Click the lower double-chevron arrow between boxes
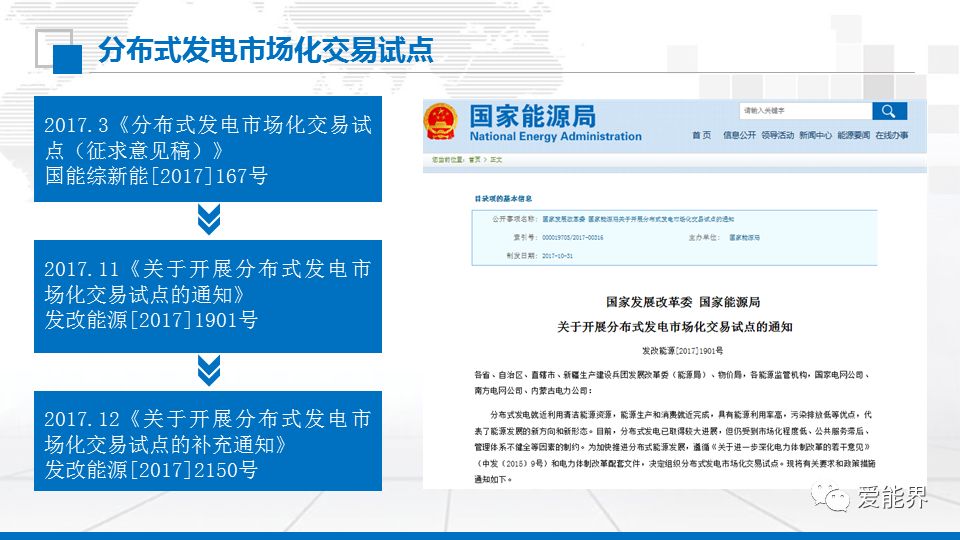 [208, 370]
